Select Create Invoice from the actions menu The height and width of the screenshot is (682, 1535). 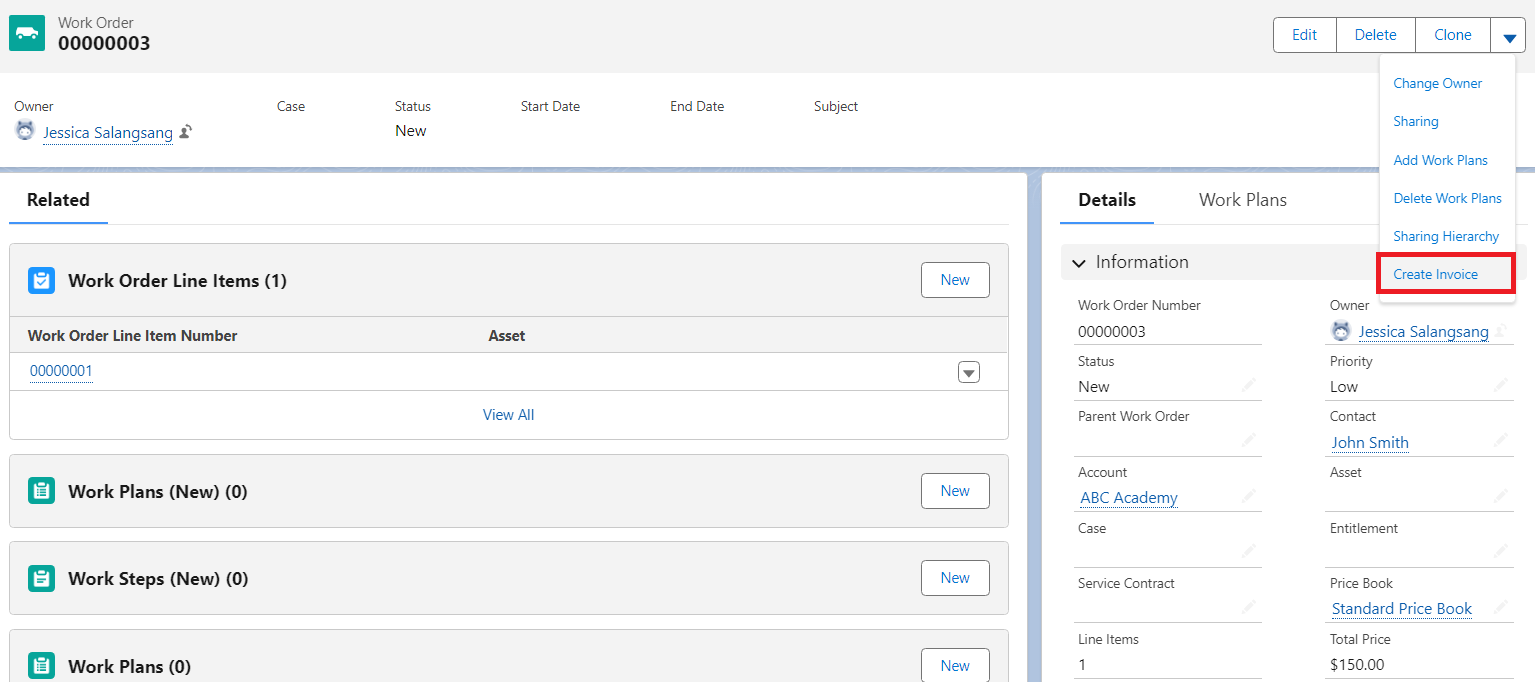point(1435,274)
